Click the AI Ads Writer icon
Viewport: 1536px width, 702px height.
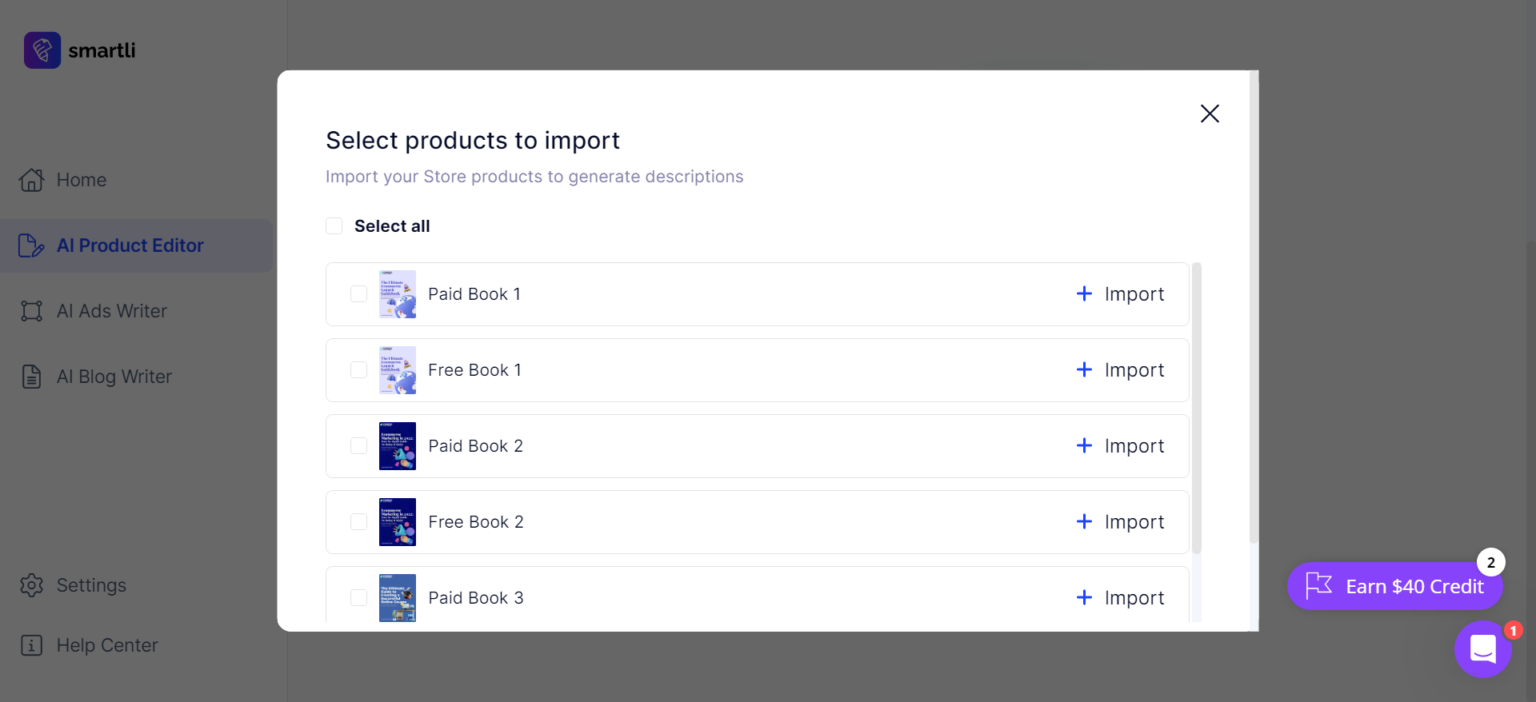click(x=32, y=311)
